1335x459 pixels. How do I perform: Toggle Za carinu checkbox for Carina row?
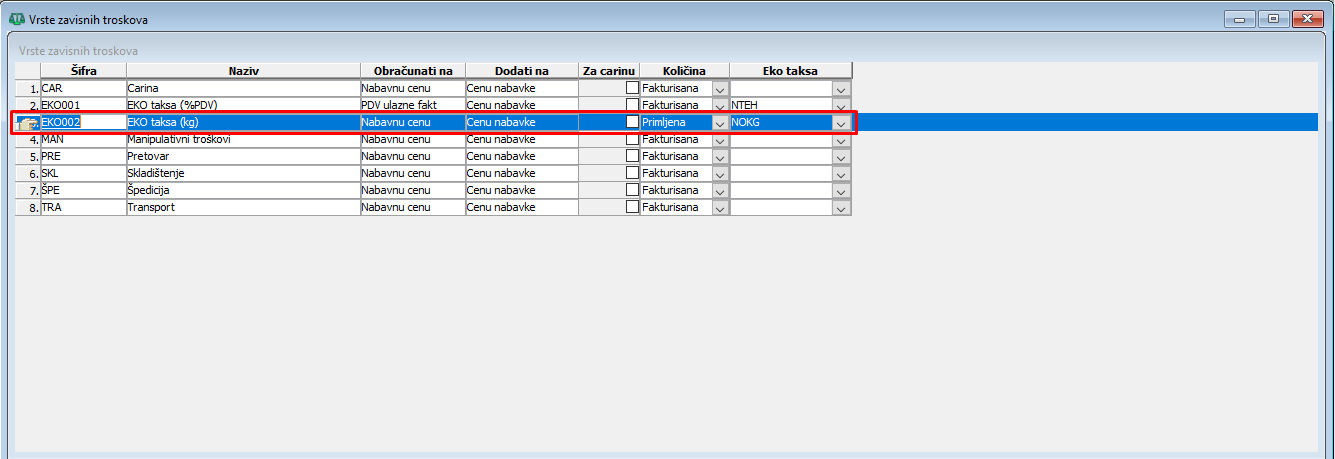click(x=632, y=88)
